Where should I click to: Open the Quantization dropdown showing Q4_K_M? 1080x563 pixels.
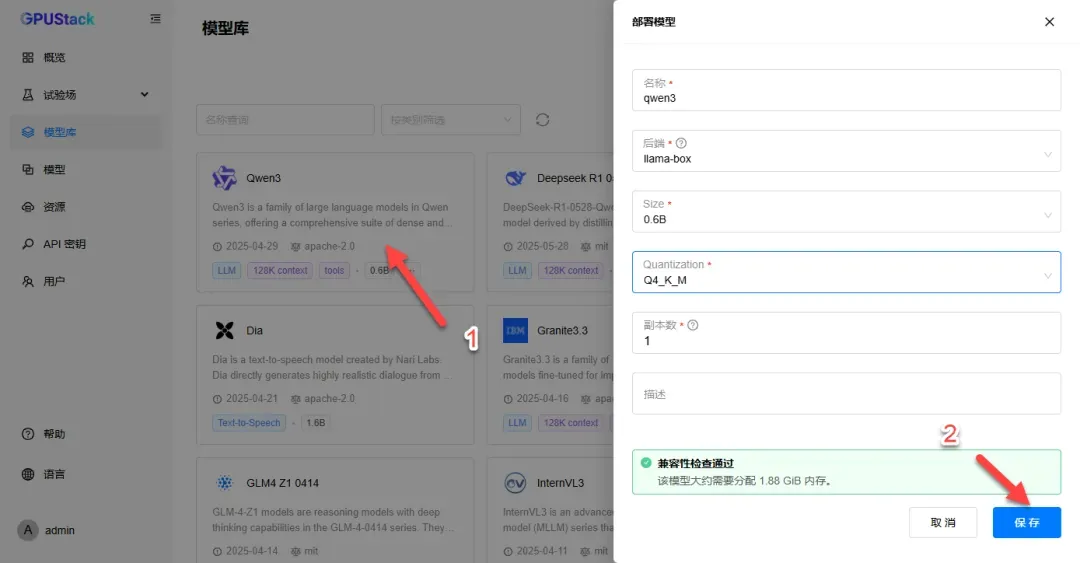846,272
